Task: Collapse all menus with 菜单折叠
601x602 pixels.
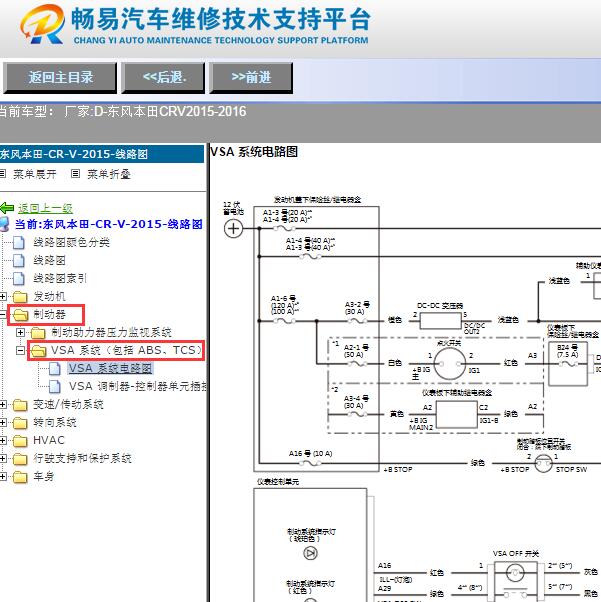Action: coord(109,174)
